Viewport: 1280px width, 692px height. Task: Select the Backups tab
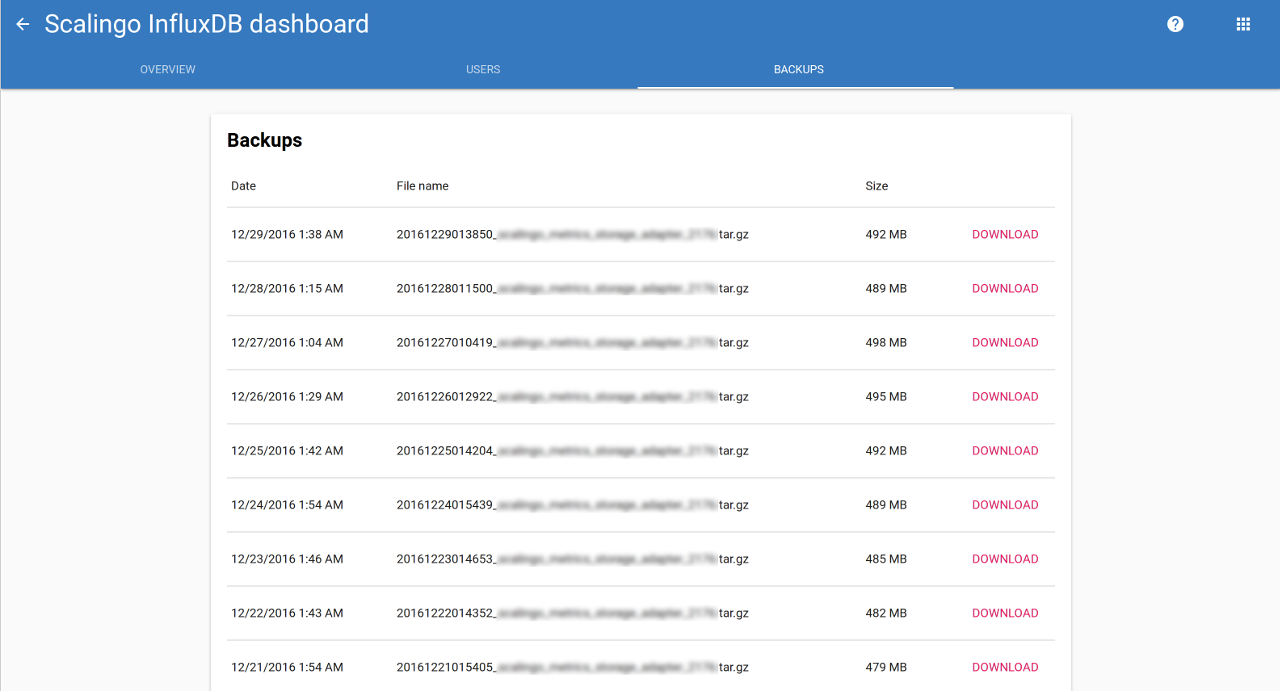[798, 70]
